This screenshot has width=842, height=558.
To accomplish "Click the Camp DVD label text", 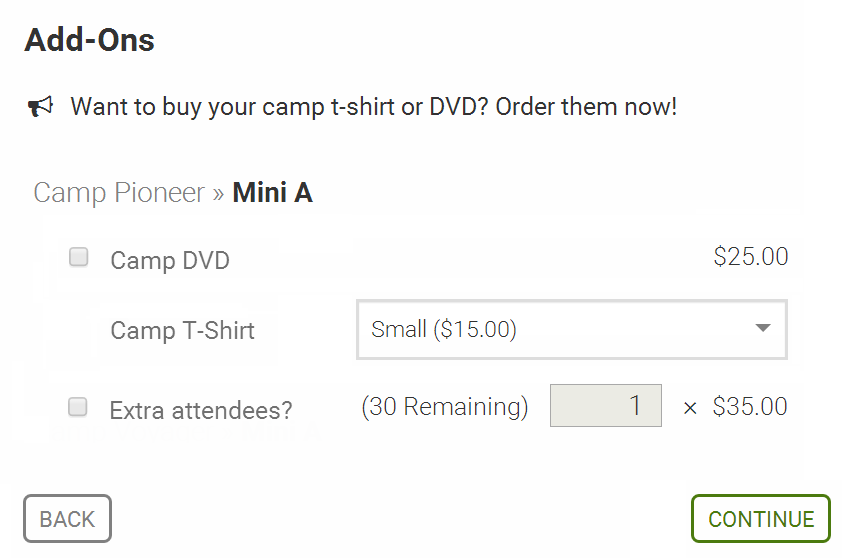I will pyautogui.click(x=170, y=260).
